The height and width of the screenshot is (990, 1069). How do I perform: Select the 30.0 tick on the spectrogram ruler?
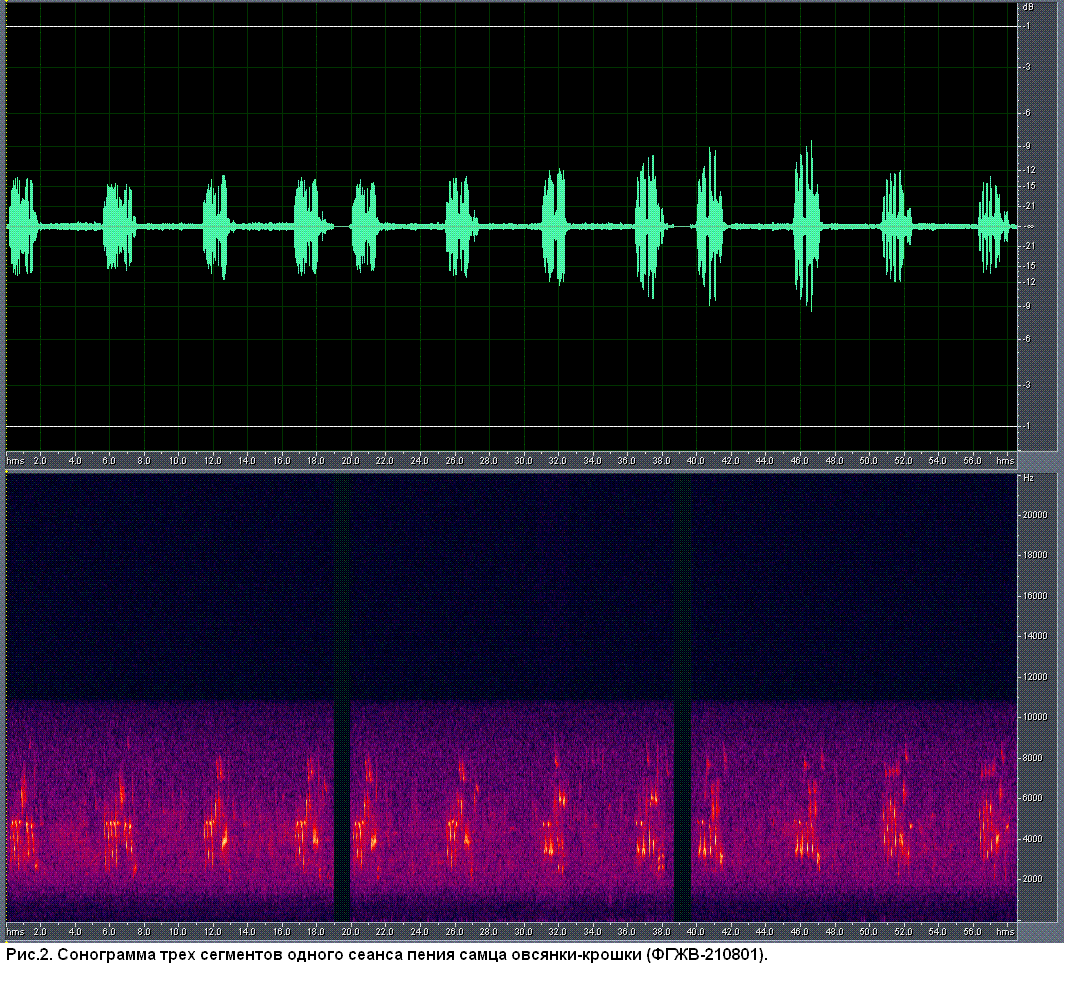(x=523, y=931)
